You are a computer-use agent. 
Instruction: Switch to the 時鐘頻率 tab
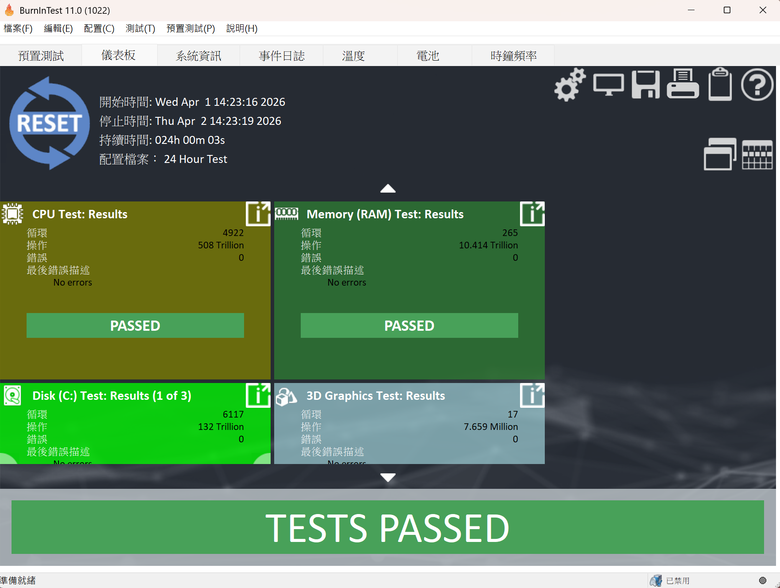click(x=513, y=56)
